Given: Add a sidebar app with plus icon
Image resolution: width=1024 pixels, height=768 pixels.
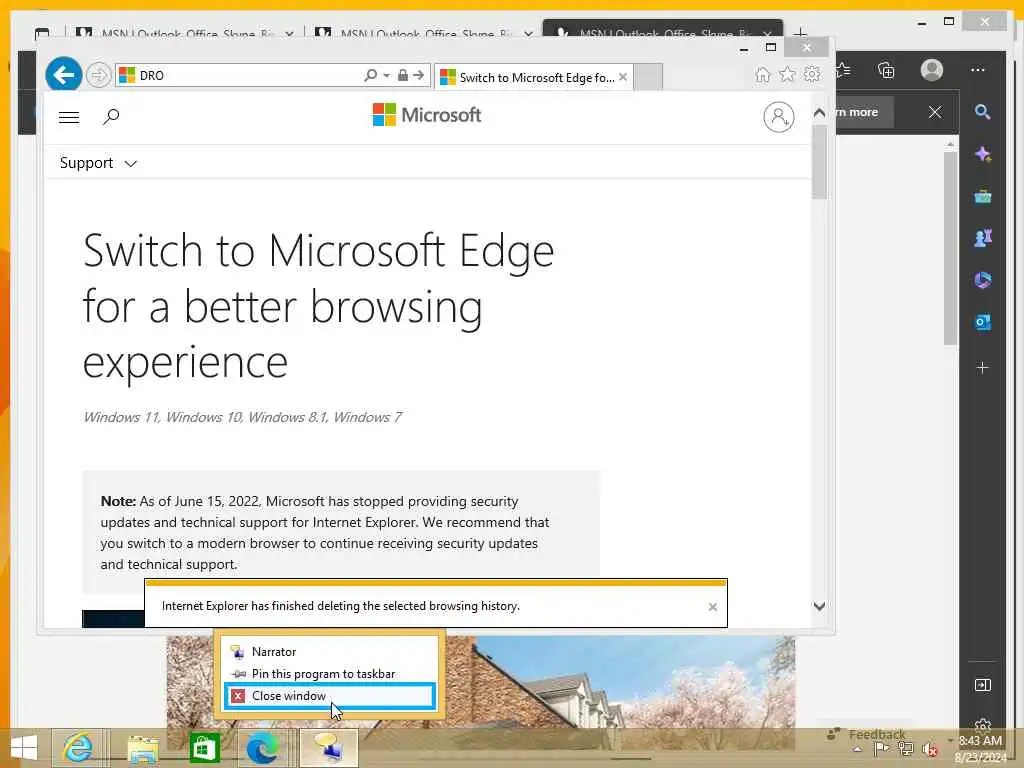Looking at the screenshot, I should [x=982, y=368].
